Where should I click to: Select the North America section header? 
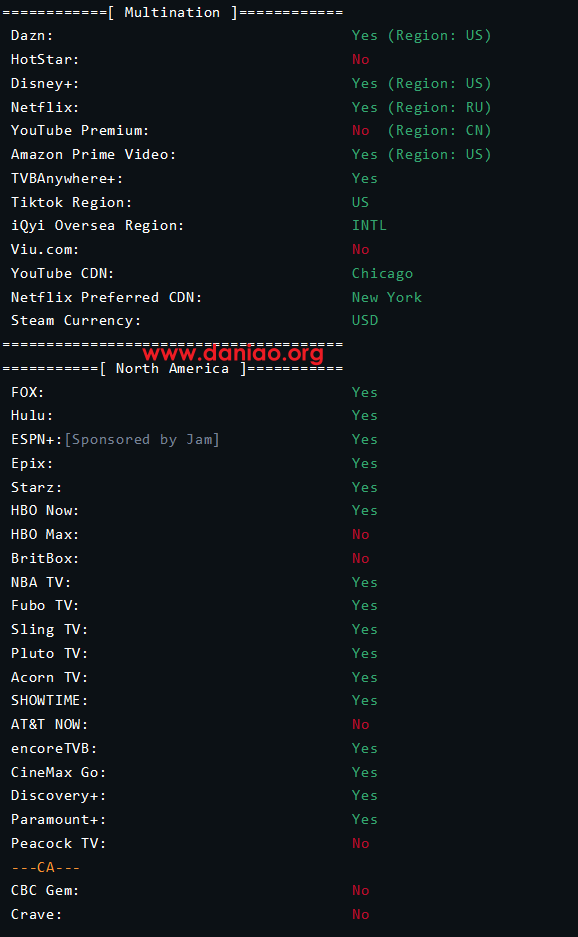pos(172,369)
